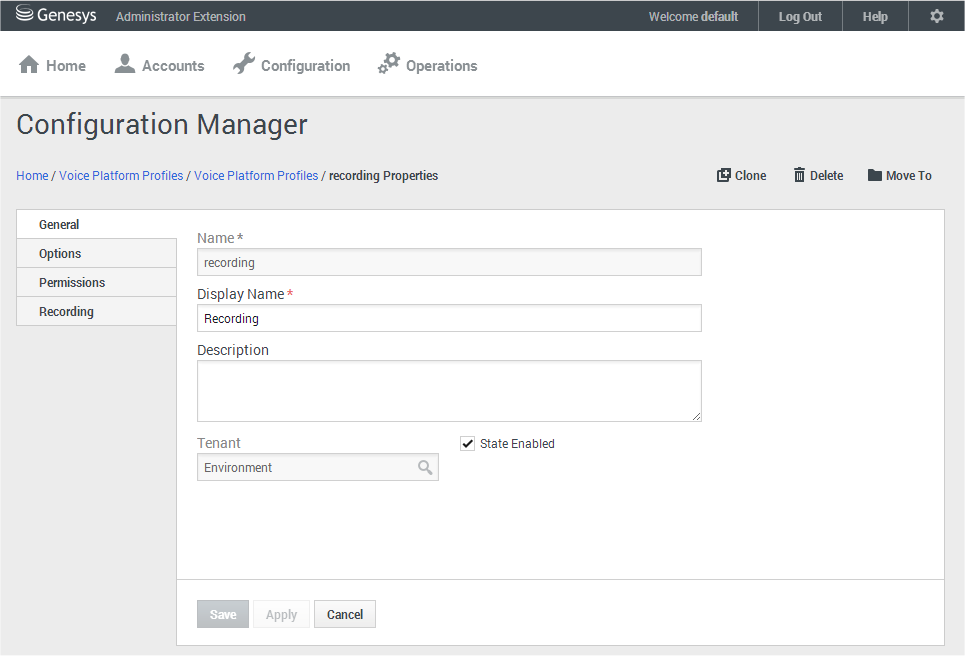Click the Display Name field
This screenshot has width=965, height=656.
pos(448,318)
